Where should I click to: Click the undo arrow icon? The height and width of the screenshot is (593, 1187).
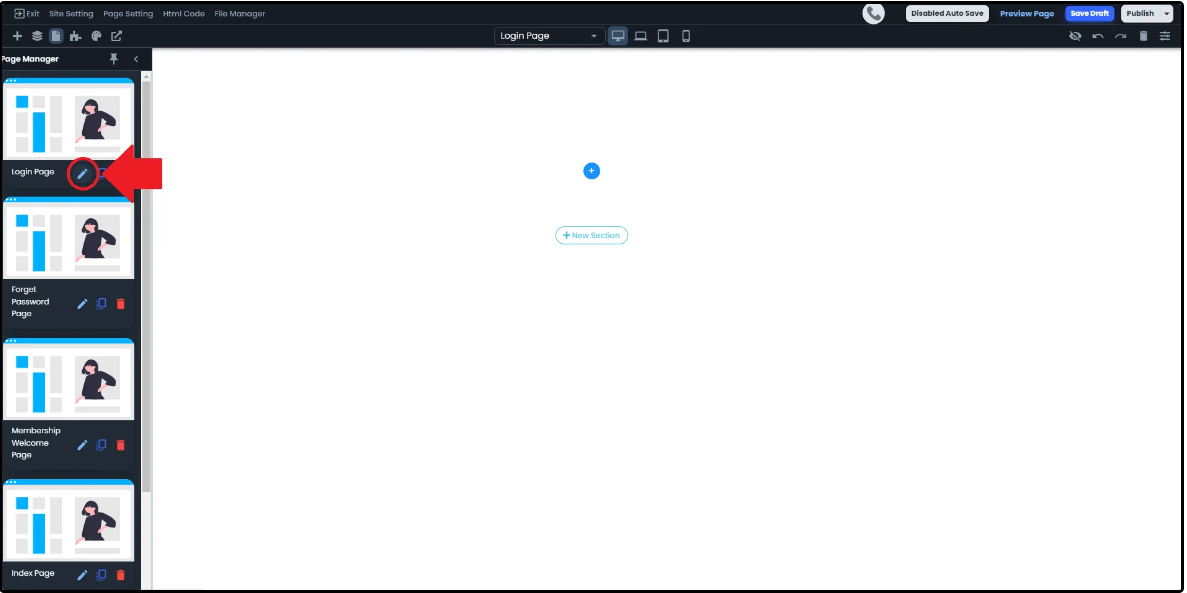tap(1098, 36)
